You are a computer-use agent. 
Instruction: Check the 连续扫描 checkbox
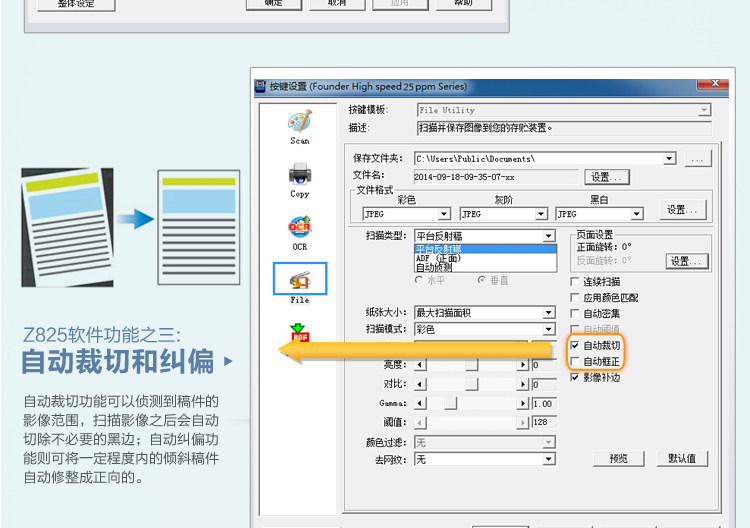(575, 281)
